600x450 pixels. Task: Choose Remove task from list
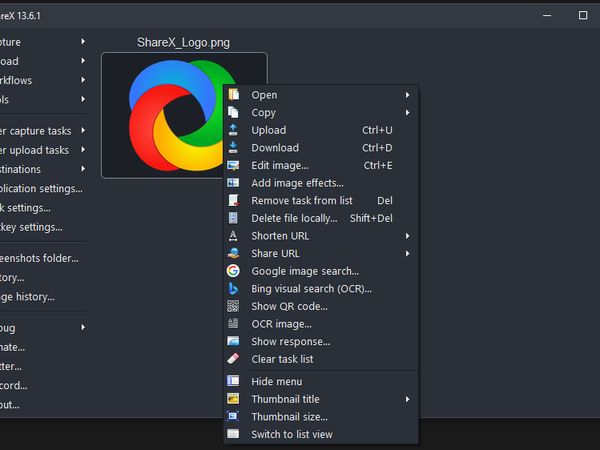[x=301, y=201]
